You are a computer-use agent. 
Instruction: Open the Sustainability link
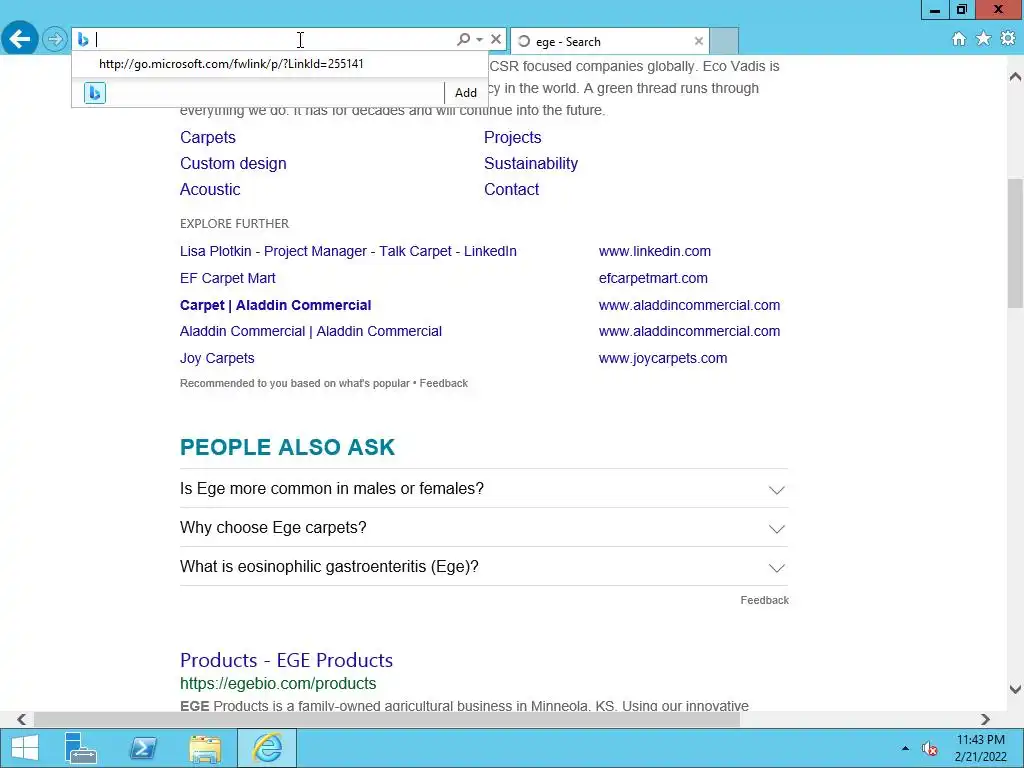pyautogui.click(x=531, y=163)
